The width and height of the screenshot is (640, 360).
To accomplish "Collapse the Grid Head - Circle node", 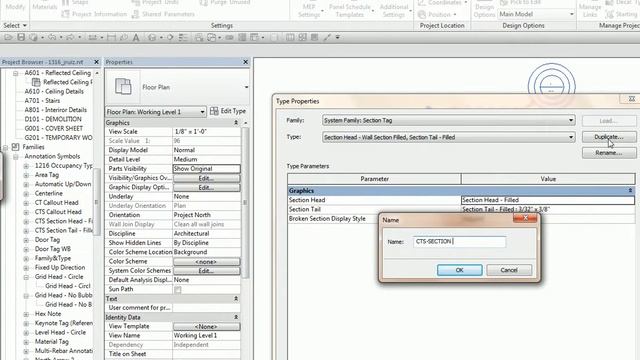I will 26,277.
